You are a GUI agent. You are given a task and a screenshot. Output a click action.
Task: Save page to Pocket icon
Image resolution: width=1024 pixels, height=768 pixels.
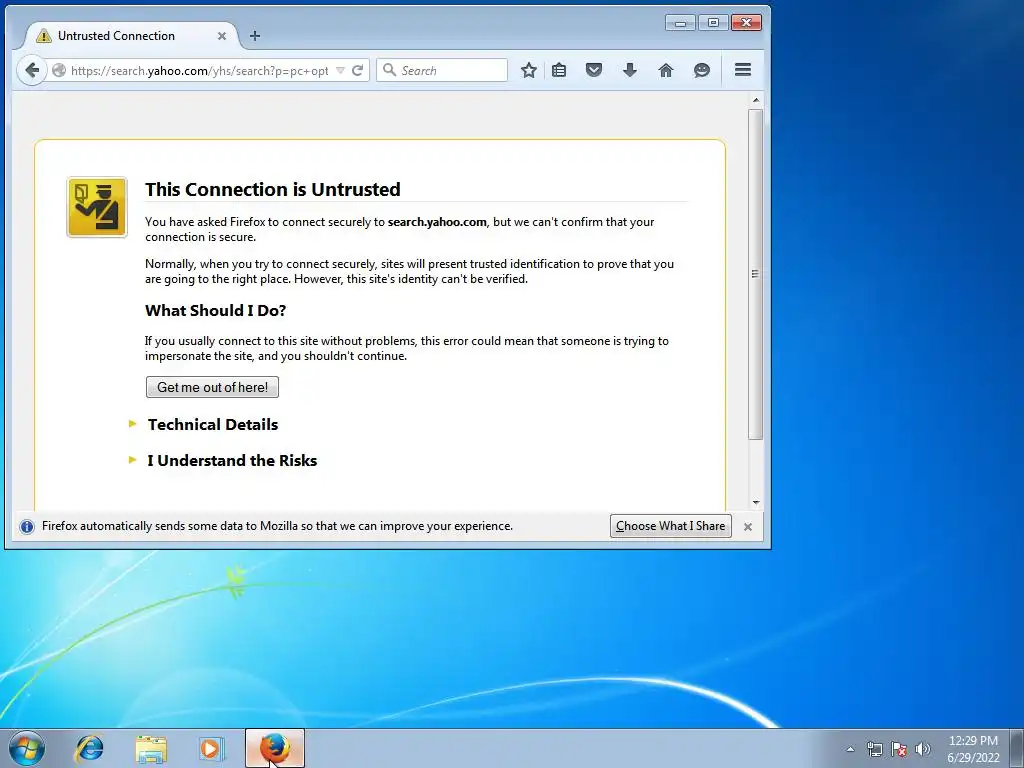point(594,70)
